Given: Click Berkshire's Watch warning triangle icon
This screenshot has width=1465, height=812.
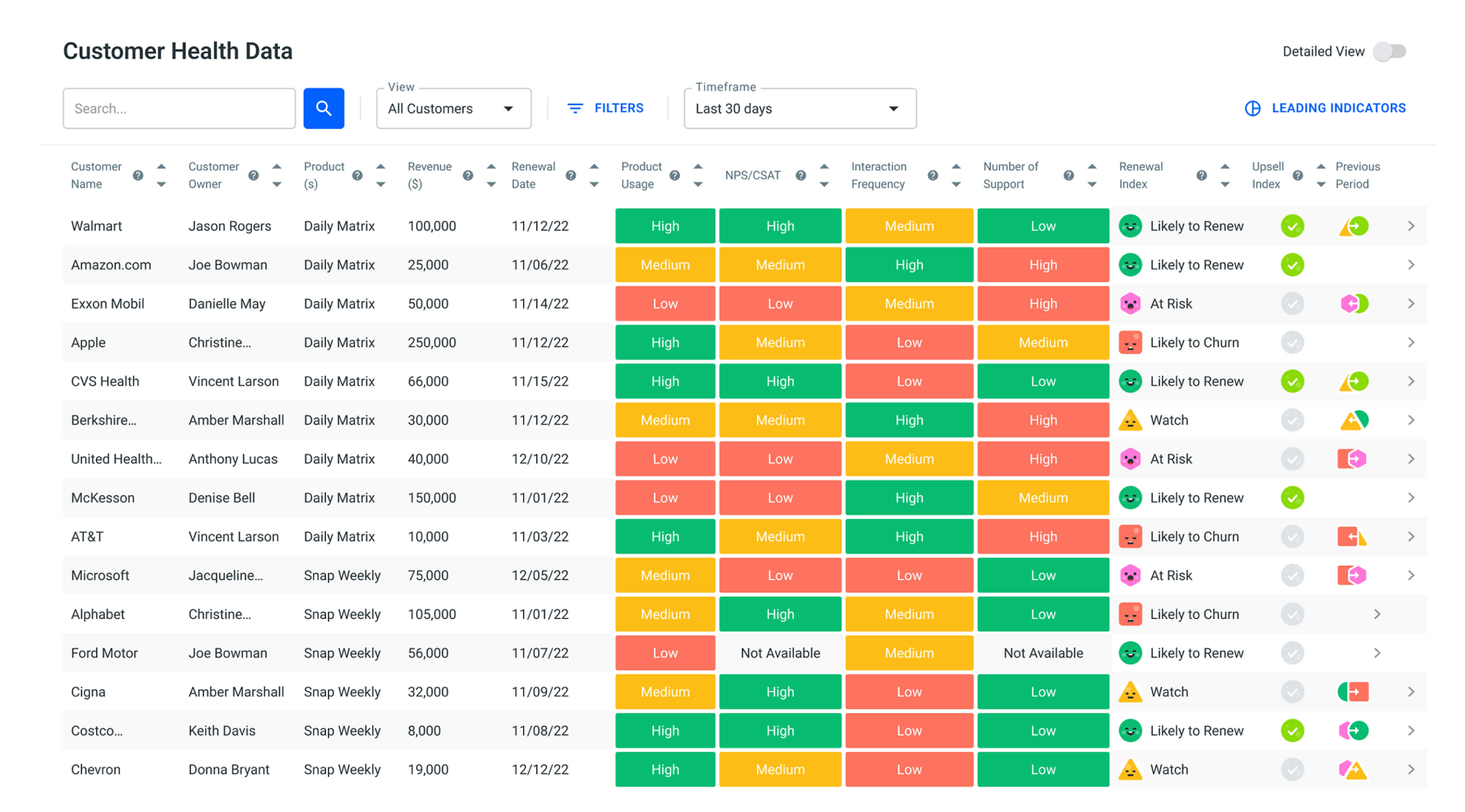Looking at the screenshot, I should coord(1130,420).
